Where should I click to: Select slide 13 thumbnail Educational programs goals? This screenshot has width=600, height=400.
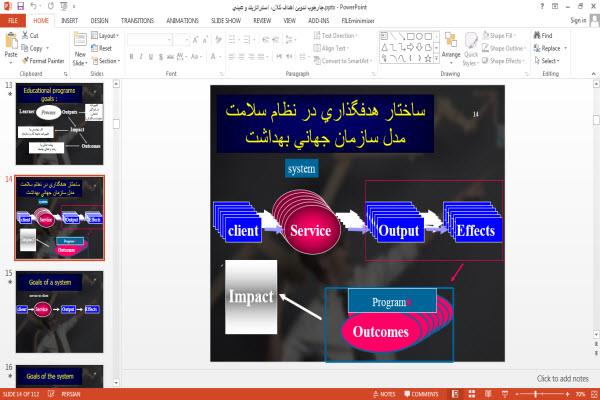tap(59, 124)
